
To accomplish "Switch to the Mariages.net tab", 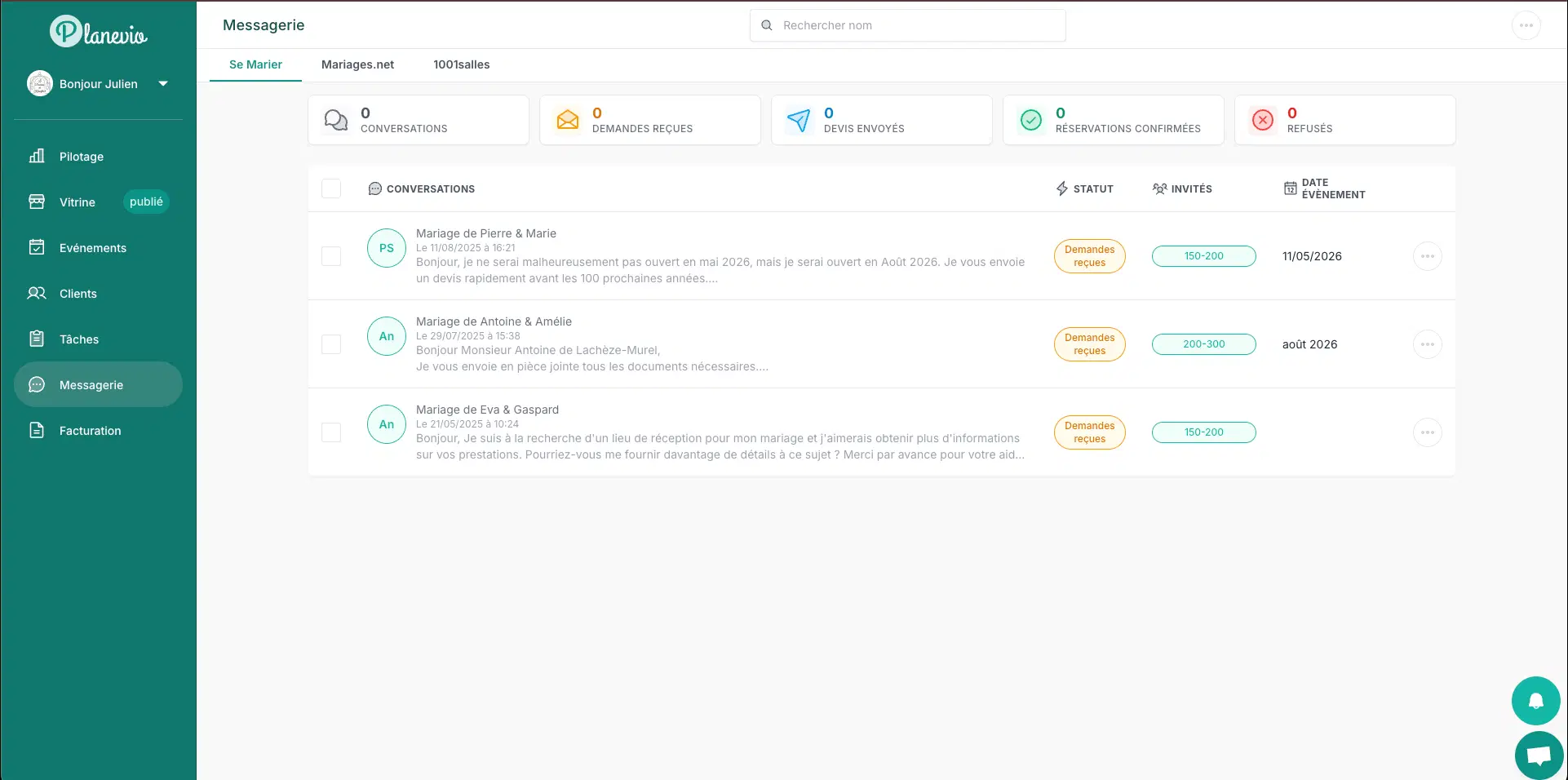I will 357,64.
